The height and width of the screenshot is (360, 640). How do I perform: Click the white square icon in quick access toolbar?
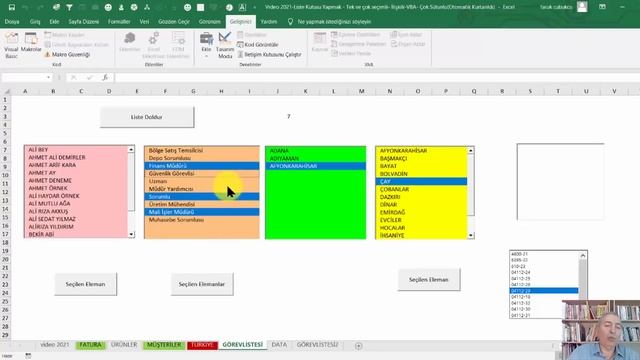coord(200,7)
